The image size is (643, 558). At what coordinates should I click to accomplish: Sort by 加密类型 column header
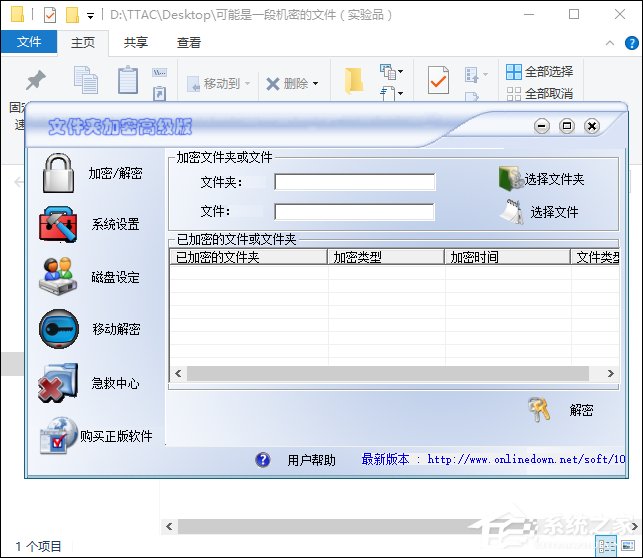pos(386,257)
